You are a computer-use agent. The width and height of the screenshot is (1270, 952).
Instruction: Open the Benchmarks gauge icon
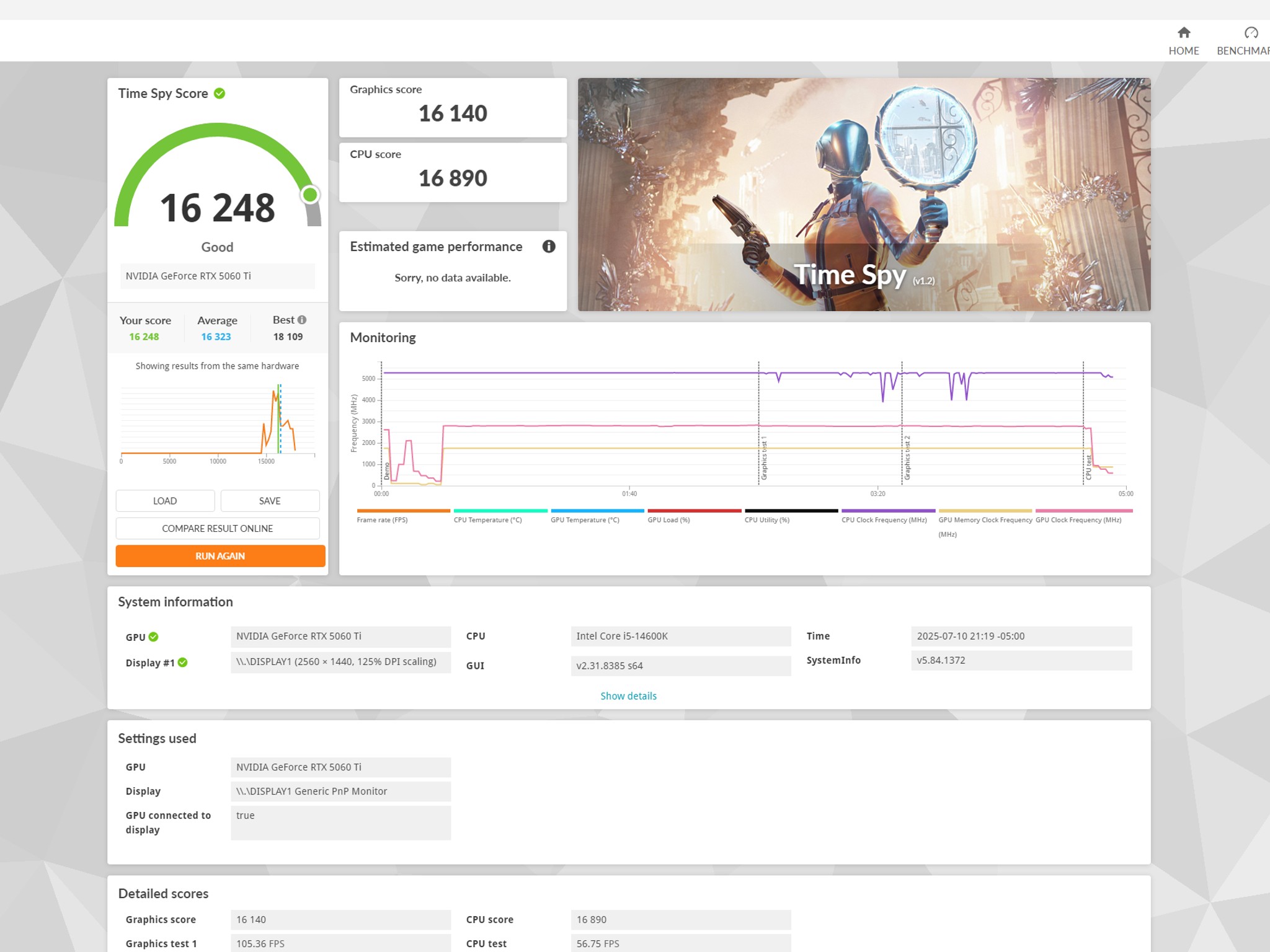(1251, 33)
